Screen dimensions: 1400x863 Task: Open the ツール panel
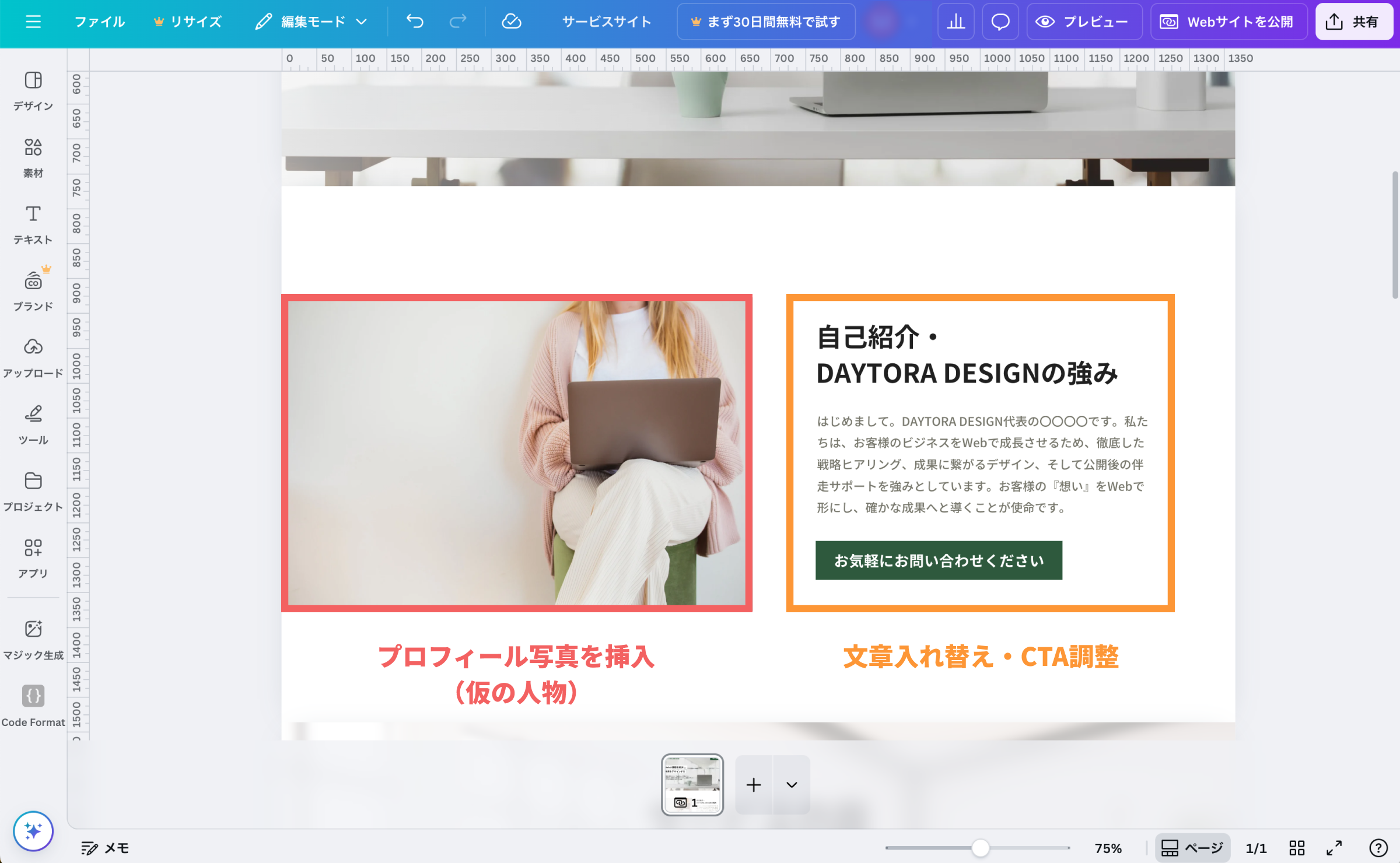click(33, 425)
